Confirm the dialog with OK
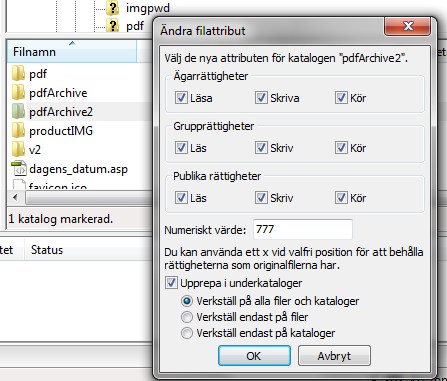 click(x=254, y=356)
